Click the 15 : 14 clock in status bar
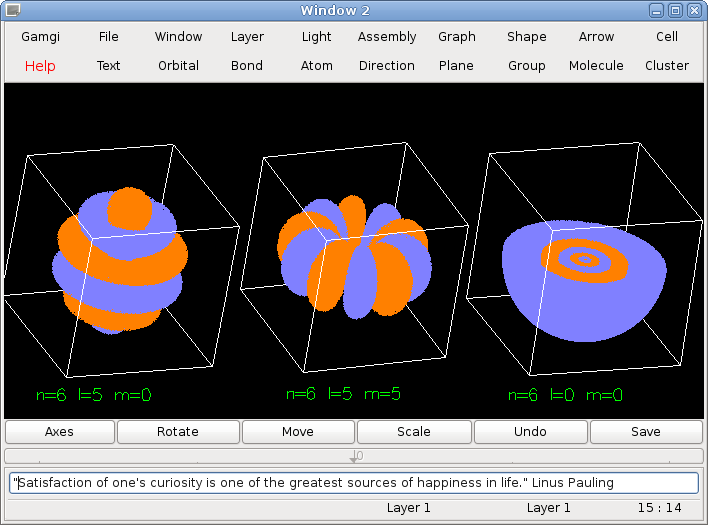 pos(660,508)
